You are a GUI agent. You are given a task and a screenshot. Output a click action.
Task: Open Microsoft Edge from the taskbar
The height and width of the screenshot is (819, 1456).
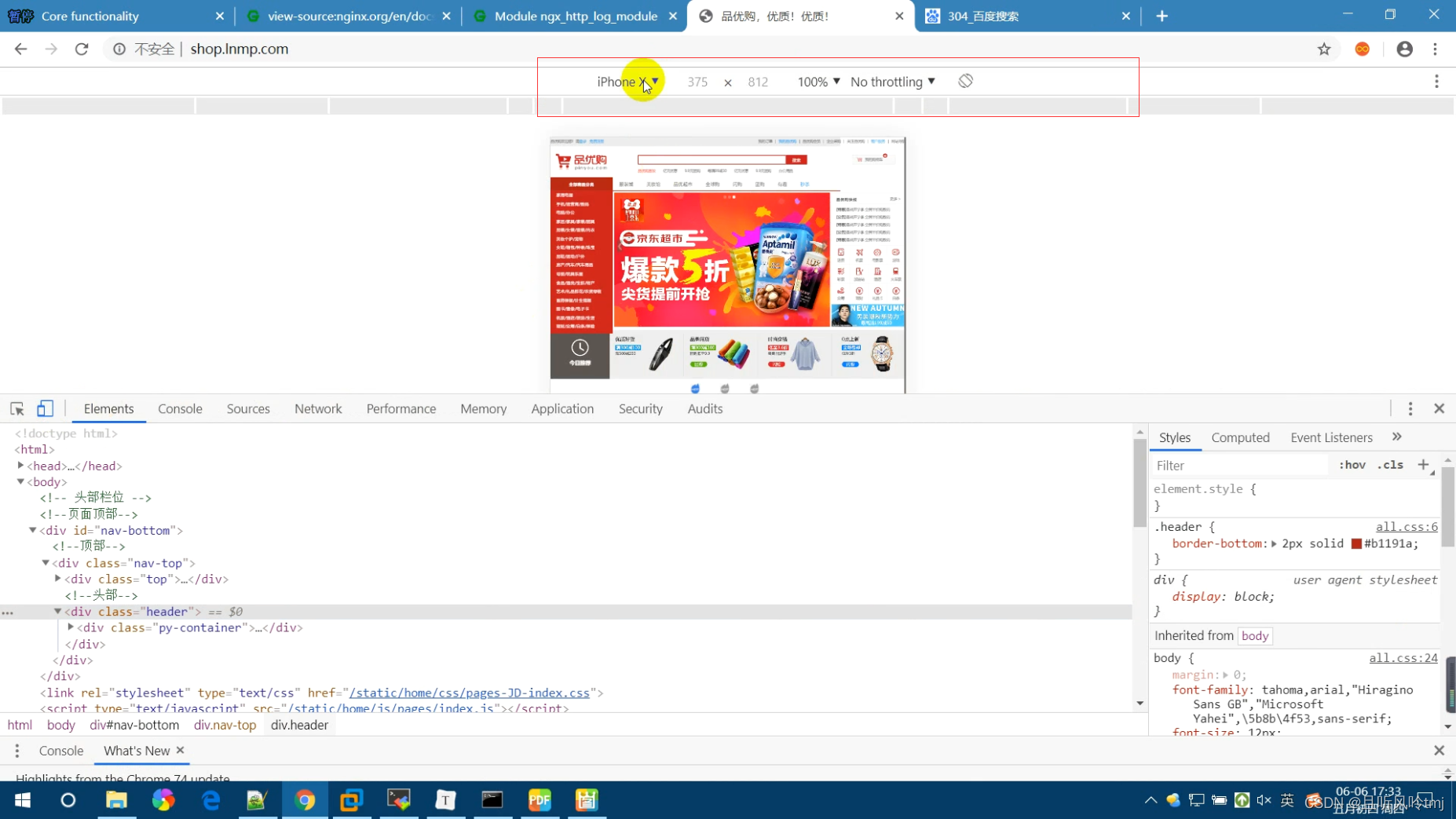click(x=210, y=800)
